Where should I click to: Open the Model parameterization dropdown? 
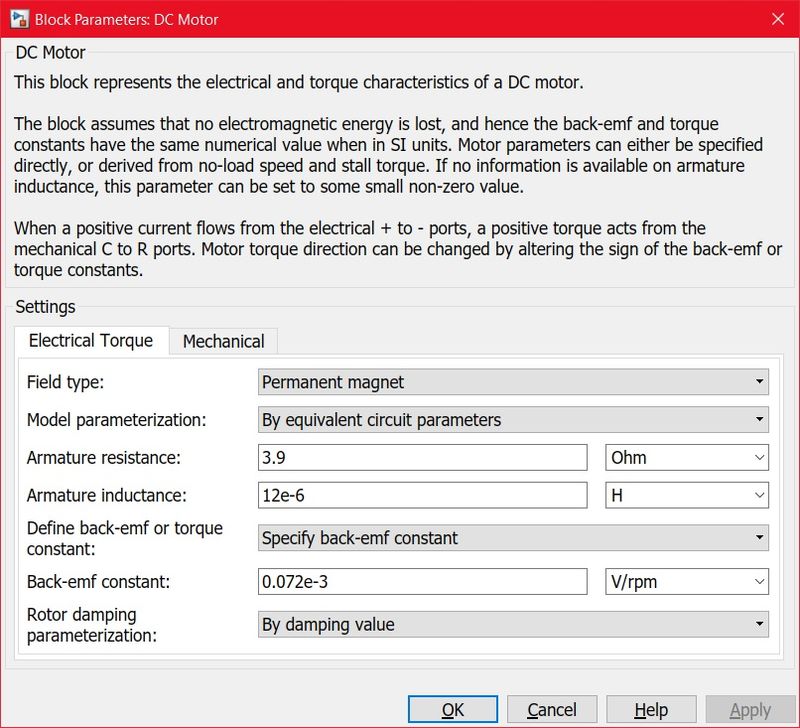(x=758, y=419)
